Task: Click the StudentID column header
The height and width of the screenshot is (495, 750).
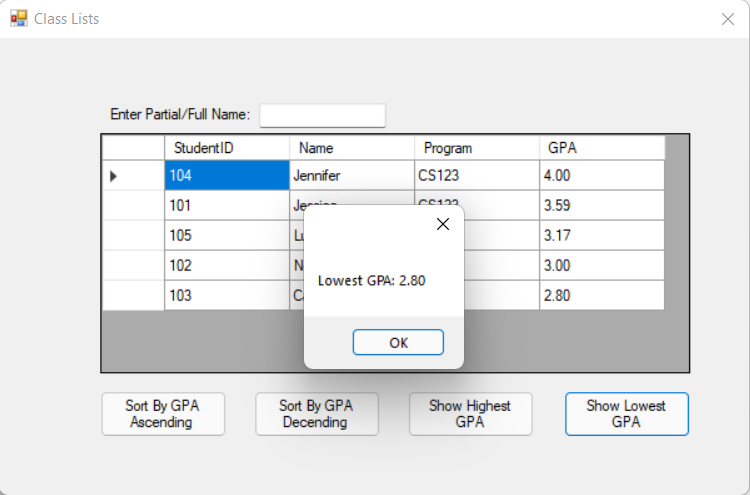Action: point(227,148)
